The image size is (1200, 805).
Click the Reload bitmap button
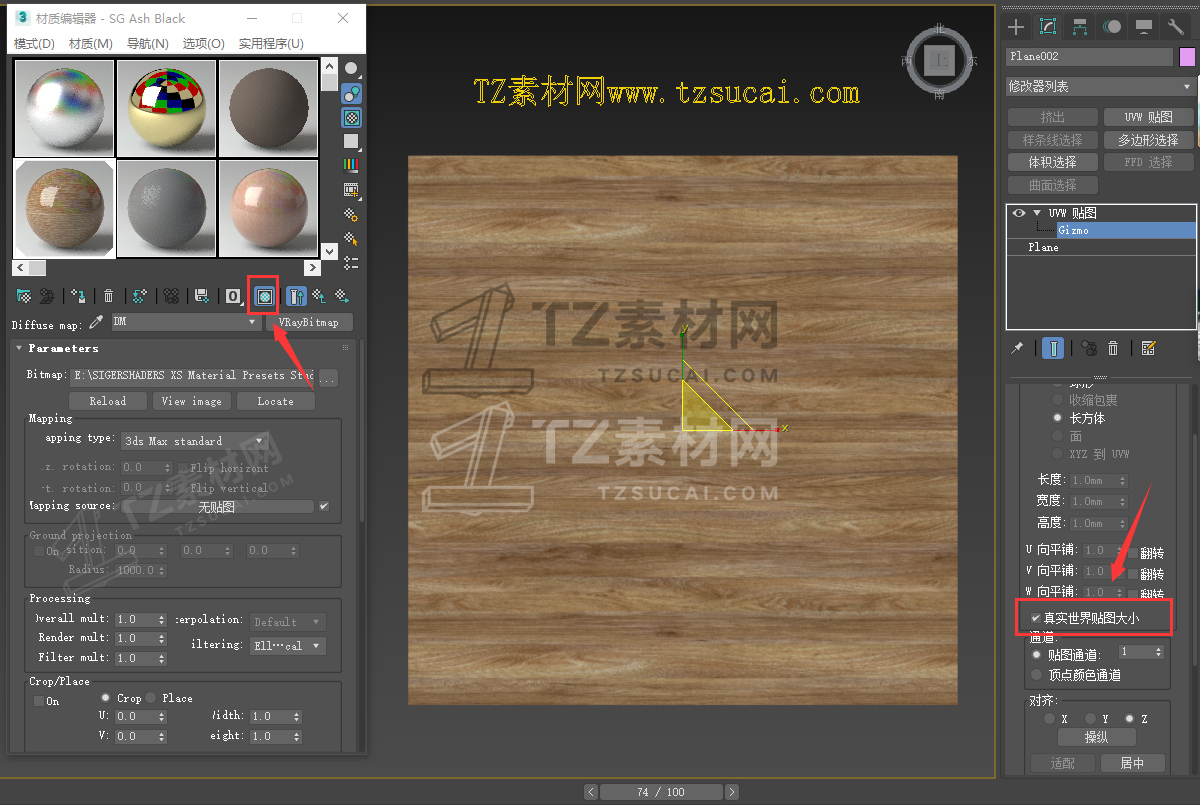pyautogui.click(x=107, y=401)
